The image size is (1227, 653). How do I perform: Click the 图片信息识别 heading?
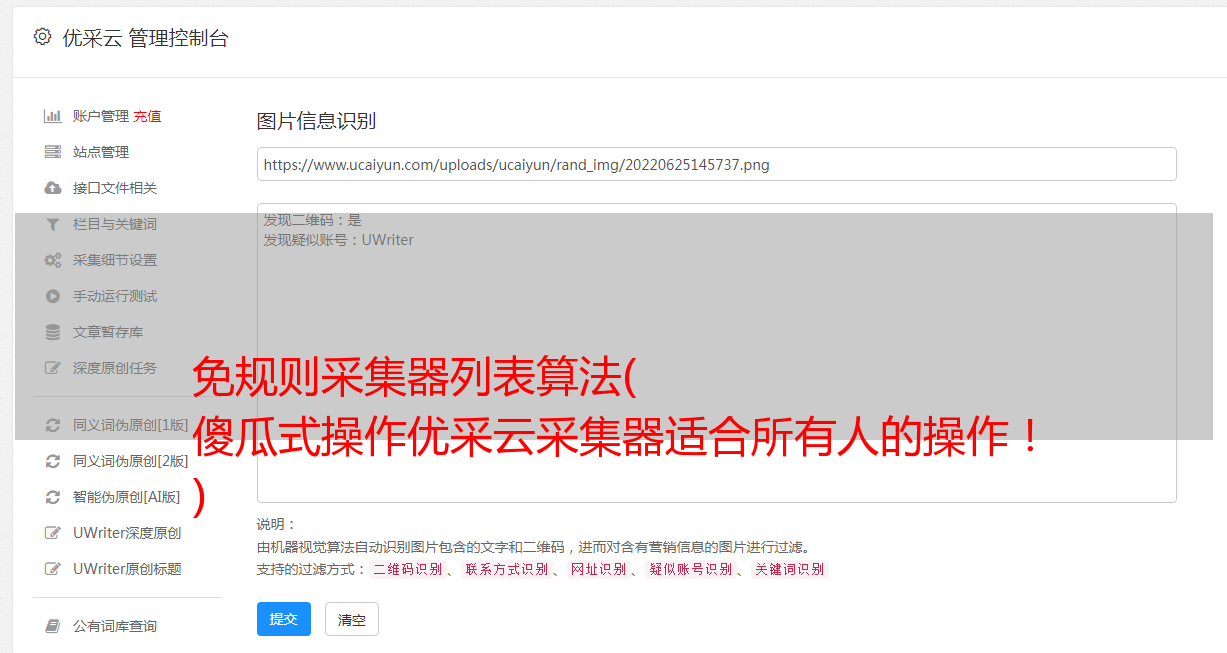click(316, 122)
